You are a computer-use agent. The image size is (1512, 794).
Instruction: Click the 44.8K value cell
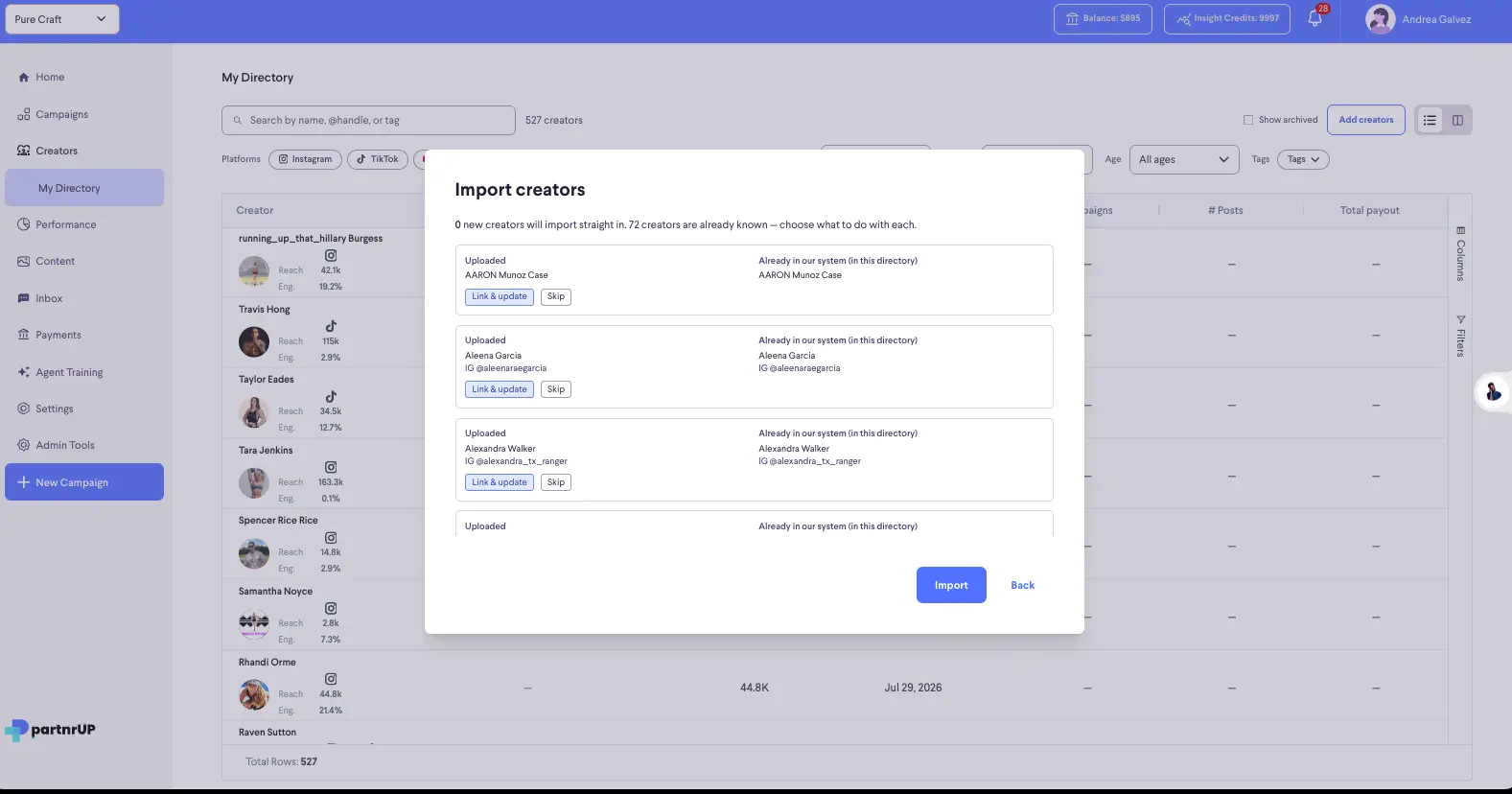755,688
